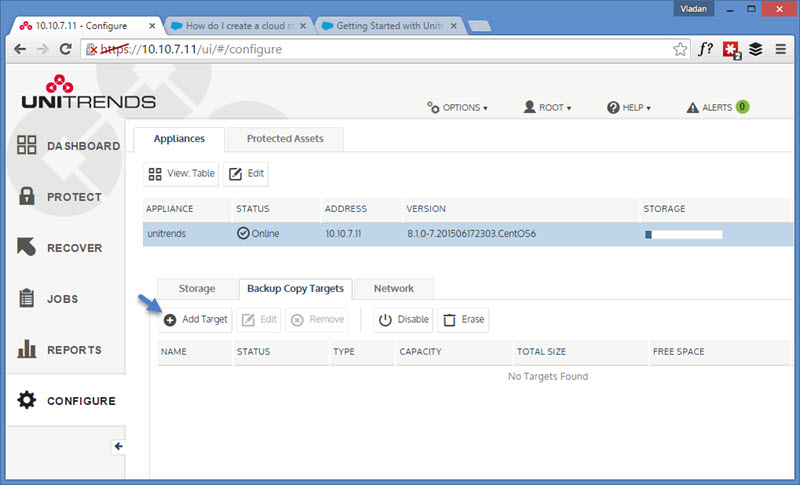Switch to the Appliances tab
800x485 pixels.
[x=179, y=139]
